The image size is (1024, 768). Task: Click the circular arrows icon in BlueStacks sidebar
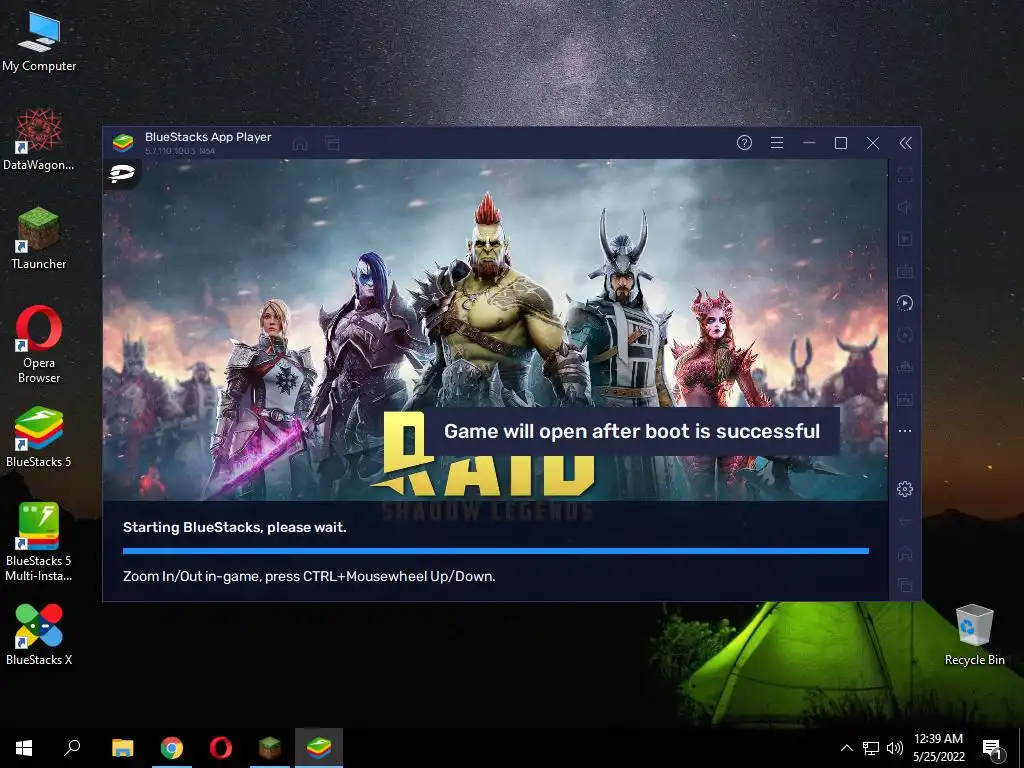click(905, 334)
